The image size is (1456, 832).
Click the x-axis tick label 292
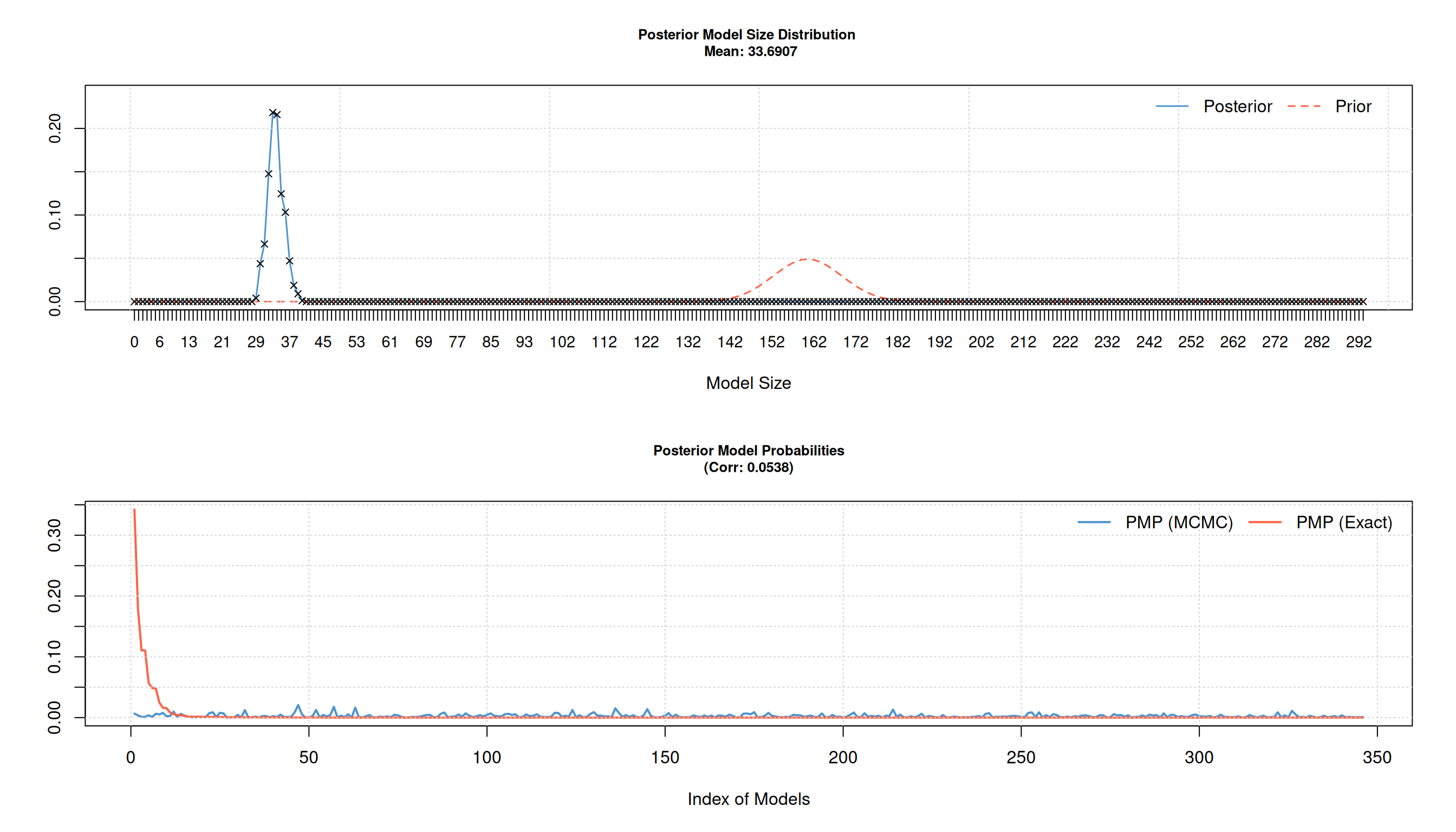pyautogui.click(x=1358, y=342)
